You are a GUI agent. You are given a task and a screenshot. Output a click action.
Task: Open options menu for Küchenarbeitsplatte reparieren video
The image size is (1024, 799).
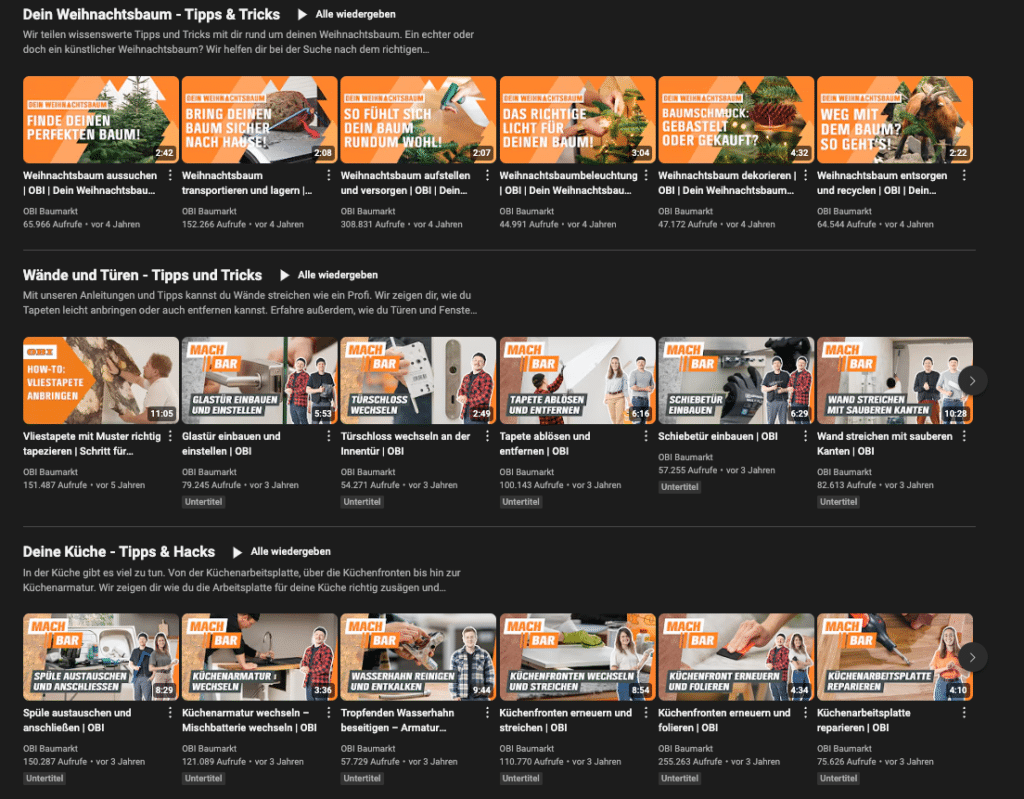pyautogui.click(x=964, y=712)
